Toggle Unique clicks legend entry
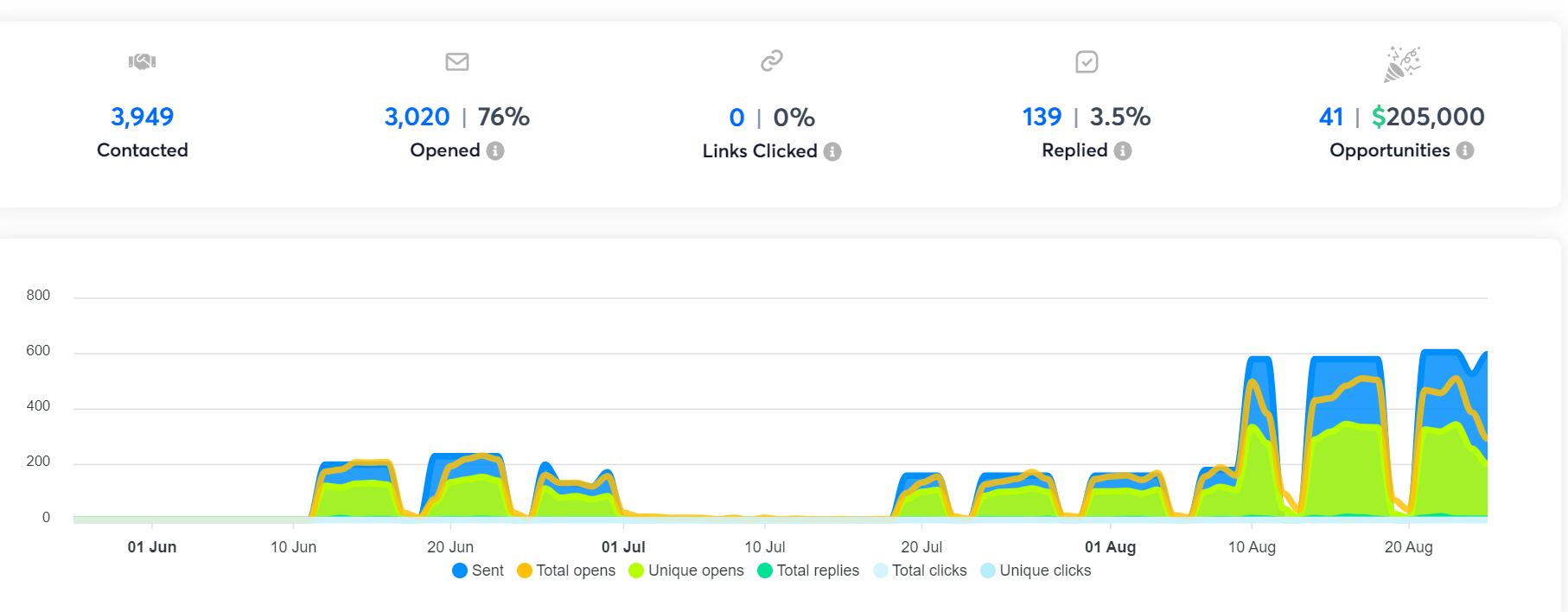This screenshot has height=612, width=1568. pos(1036,571)
